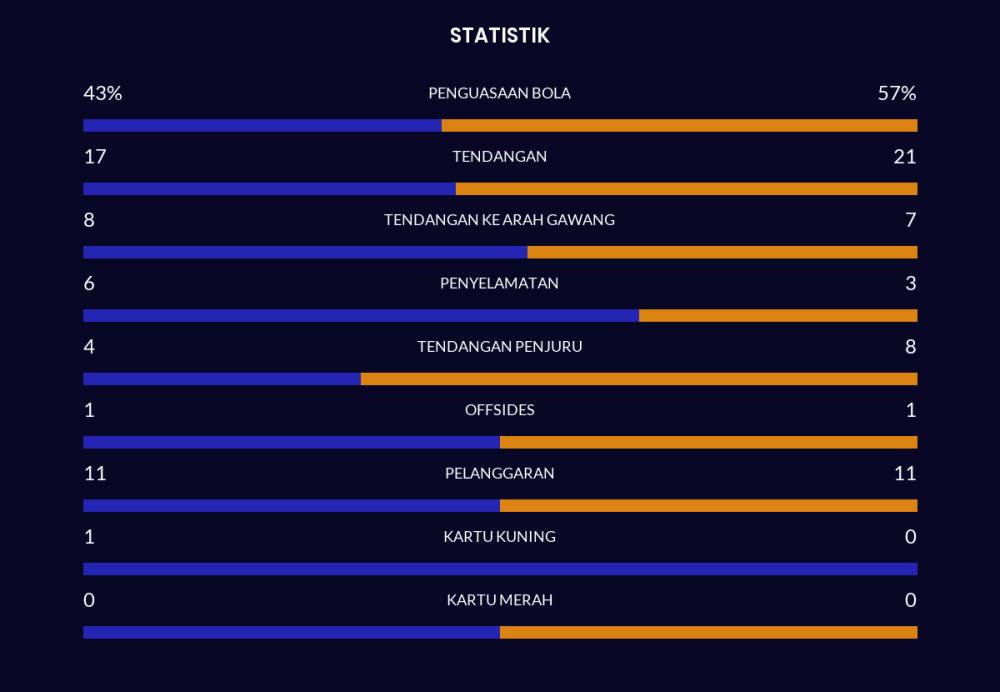The height and width of the screenshot is (692, 1000).
Task: Click the blue possession bar segment
Action: tap(262, 125)
